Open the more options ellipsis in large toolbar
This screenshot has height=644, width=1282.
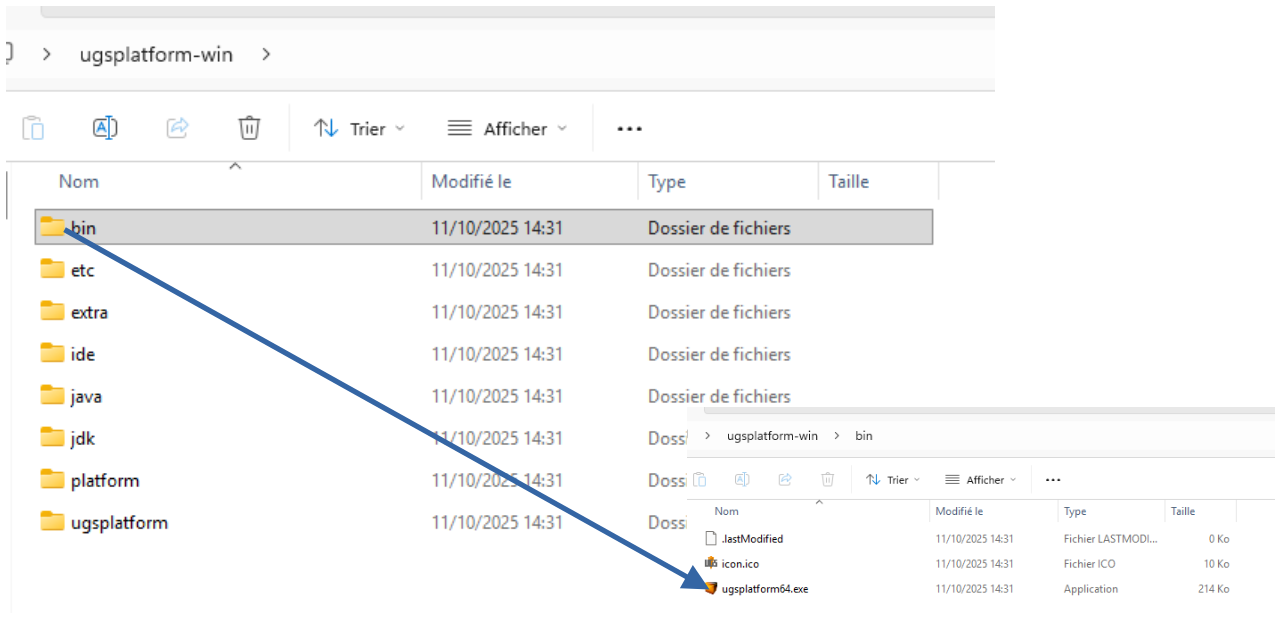629,129
